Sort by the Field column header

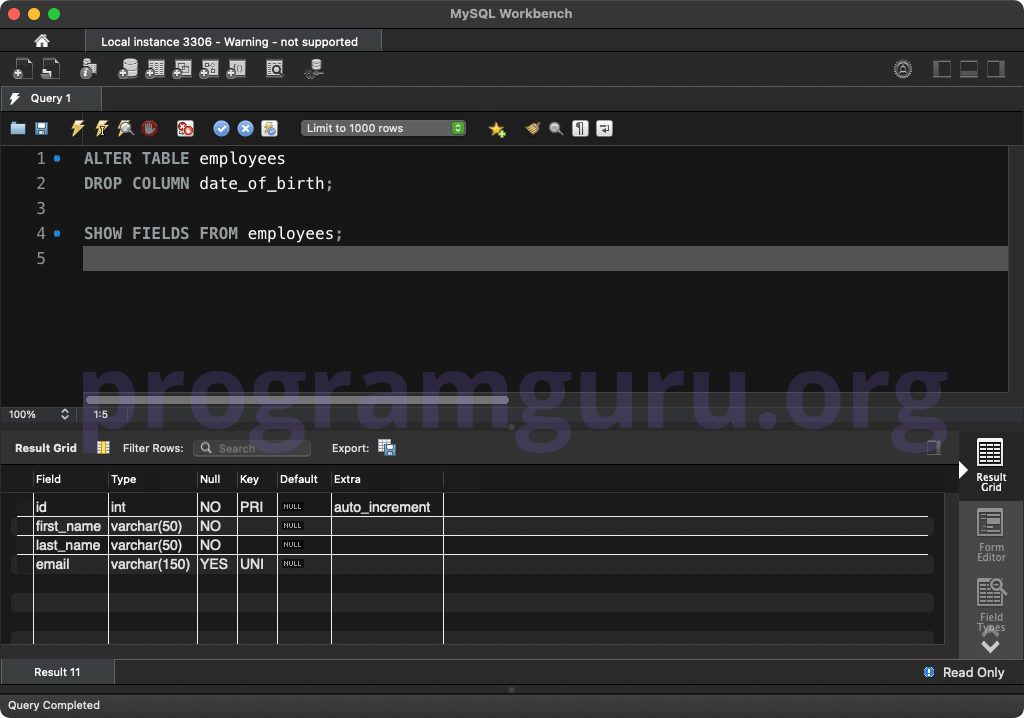tap(71, 479)
